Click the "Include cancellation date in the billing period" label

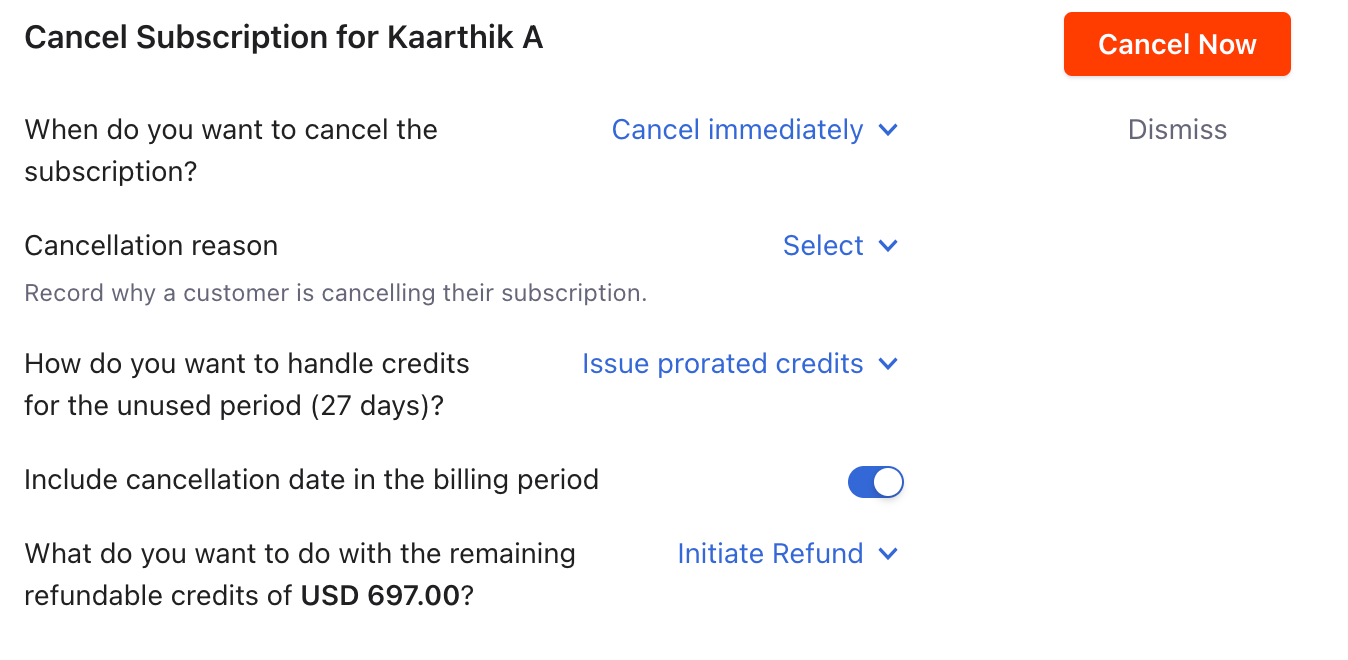click(311, 480)
